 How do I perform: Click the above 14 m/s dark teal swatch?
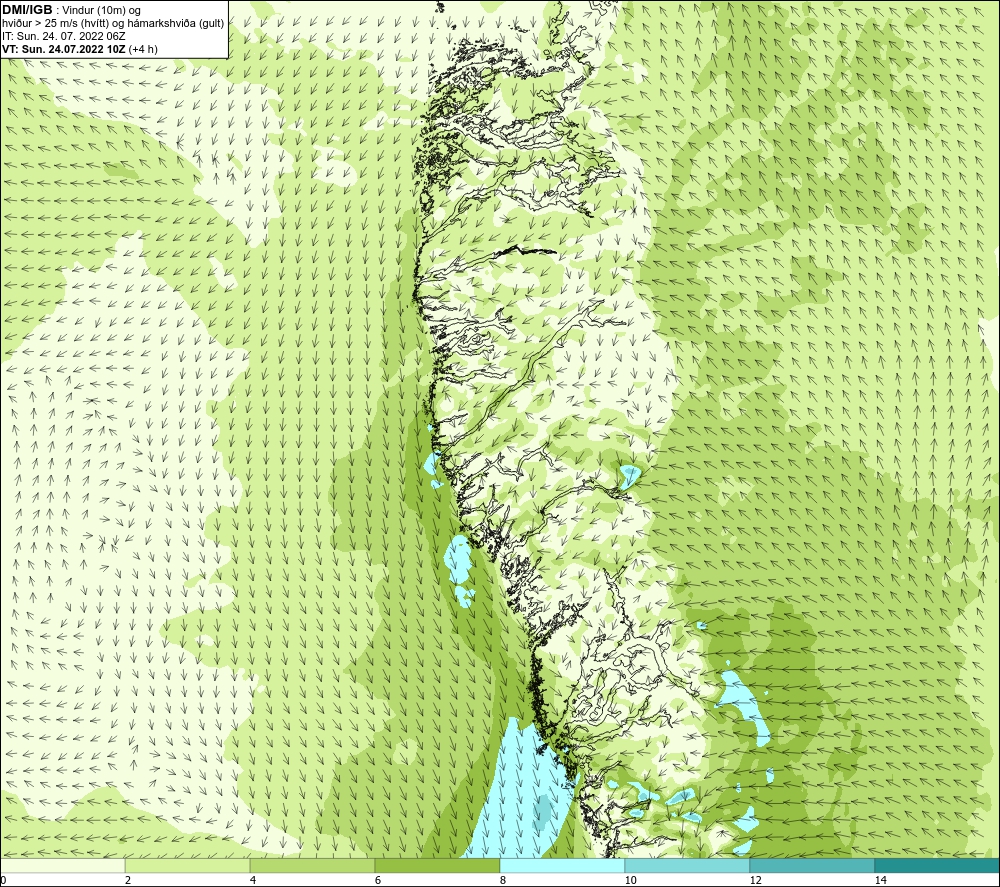(938, 866)
